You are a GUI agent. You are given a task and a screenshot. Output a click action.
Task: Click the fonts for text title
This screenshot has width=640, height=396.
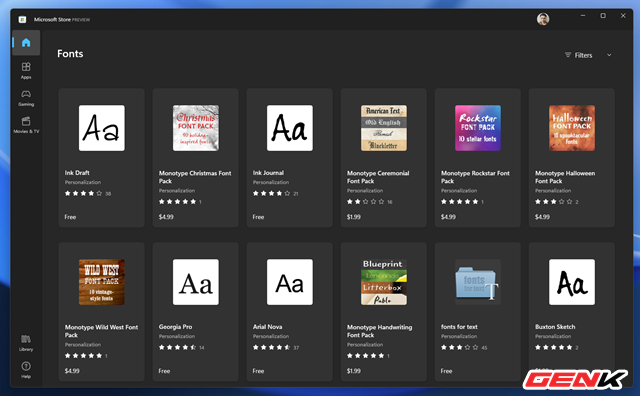coord(459,327)
